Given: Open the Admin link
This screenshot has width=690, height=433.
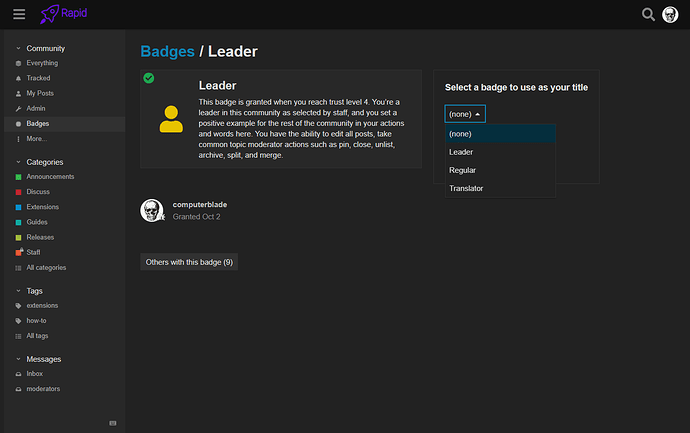Looking at the screenshot, I should [36, 108].
